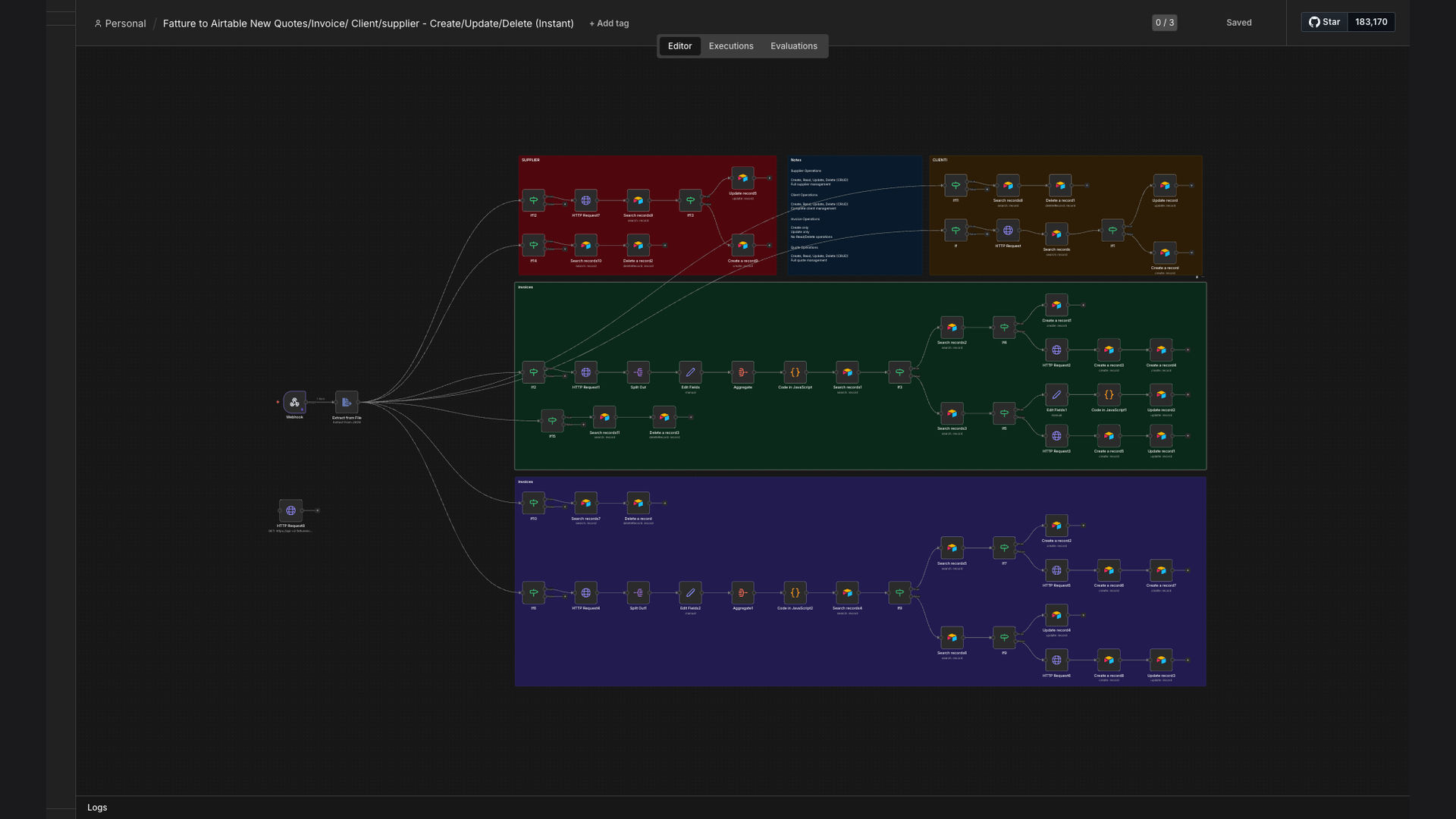Select the HTTP Request3 node

[1056, 436]
